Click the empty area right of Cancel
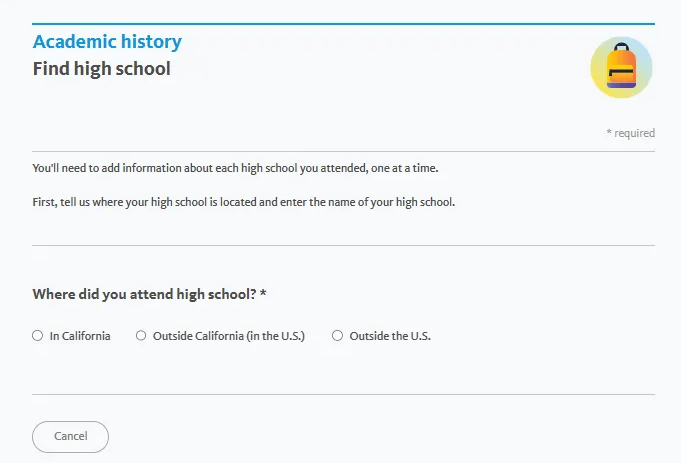The image size is (681, 463). click(x=380, y=437)
